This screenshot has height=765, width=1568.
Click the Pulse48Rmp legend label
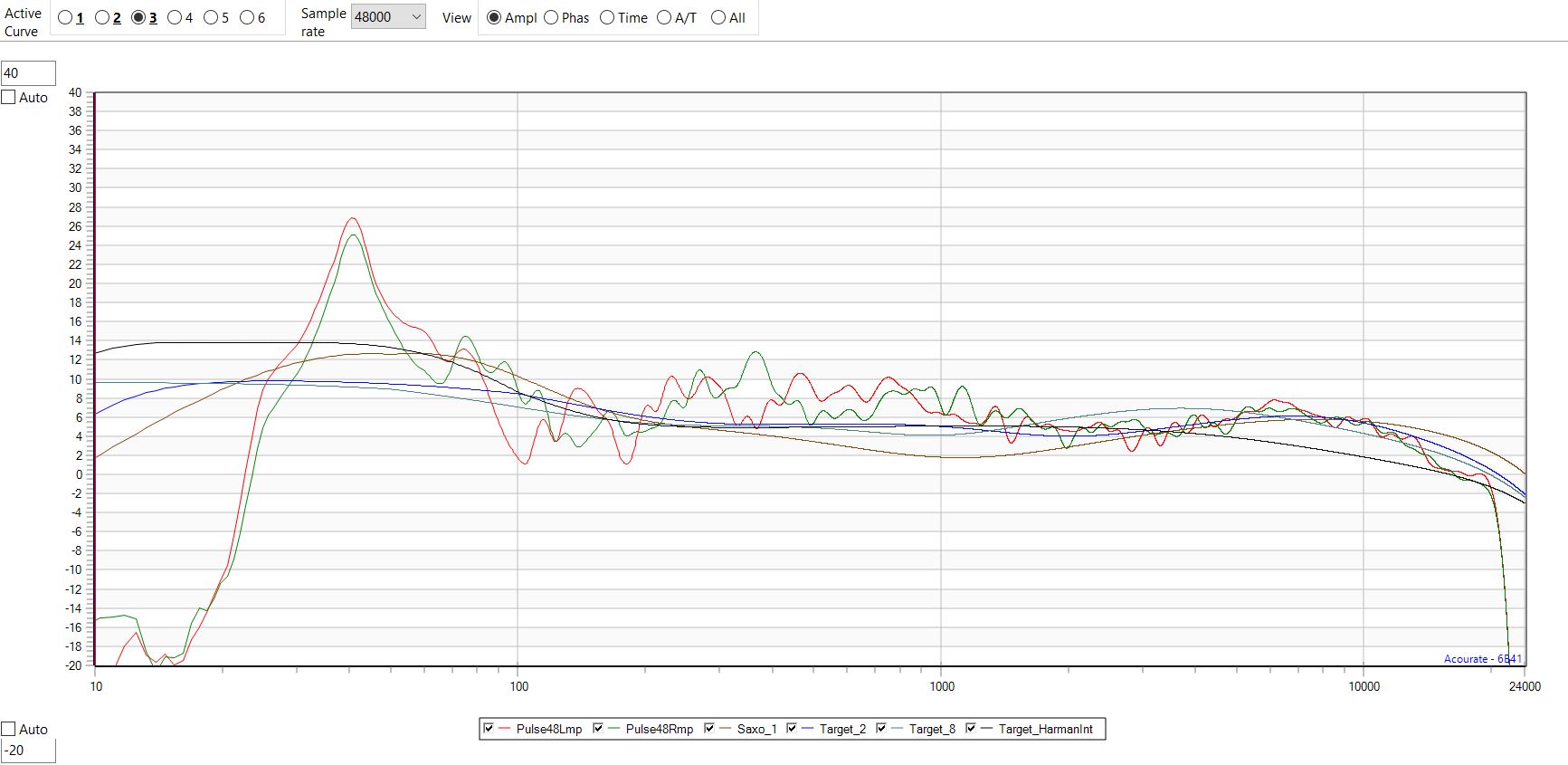[x=660, y=729]
